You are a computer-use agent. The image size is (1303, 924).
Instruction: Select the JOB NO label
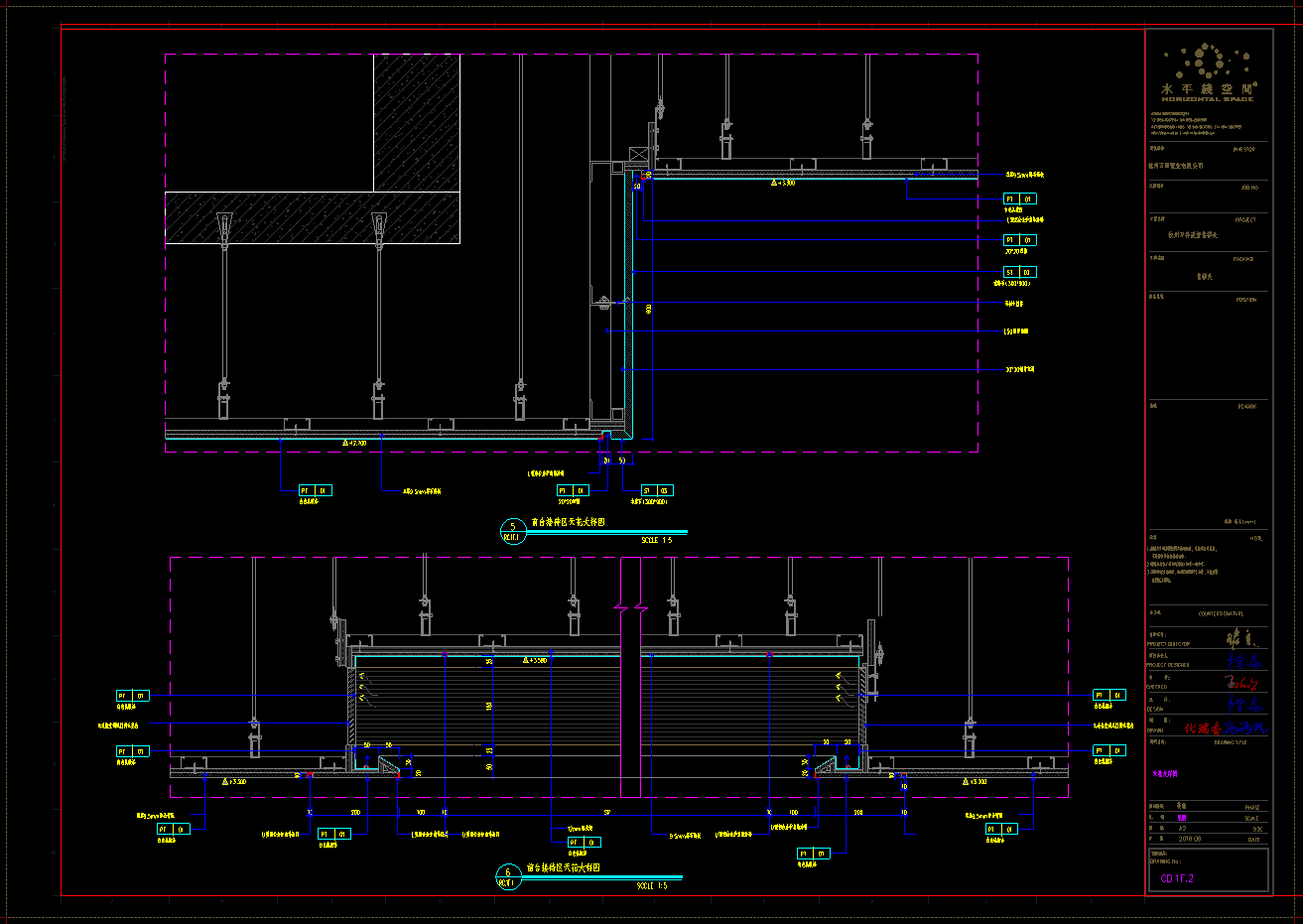tap(1248, 187)
